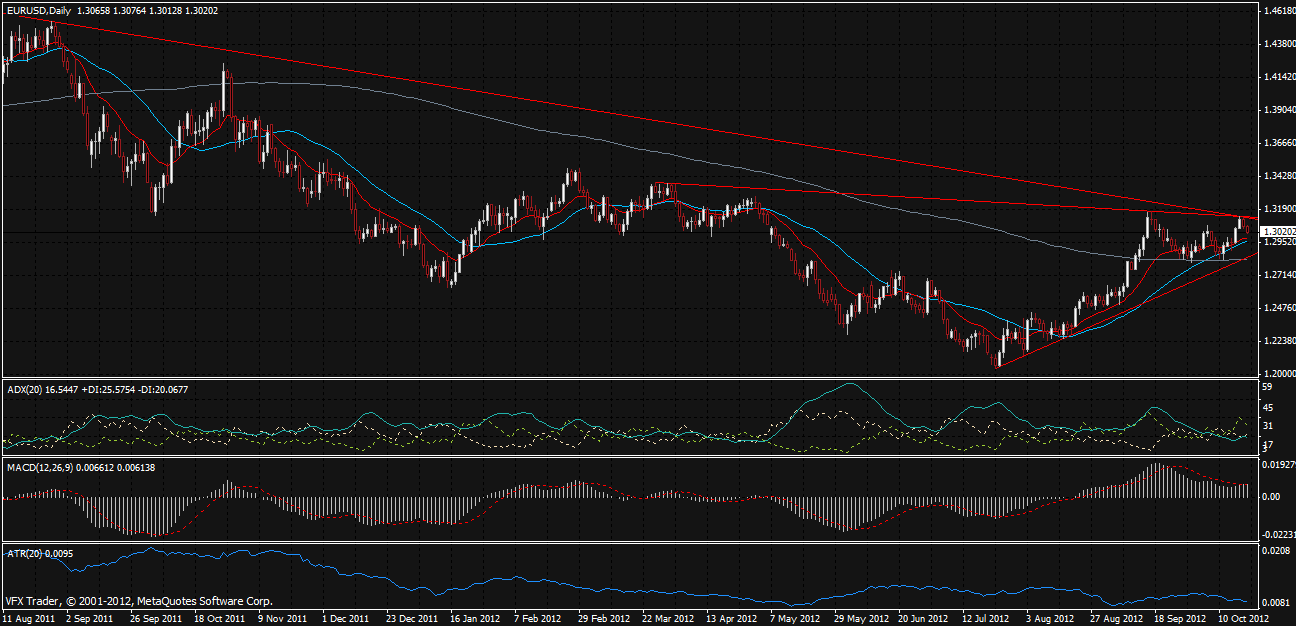This screenshot has height=626, width=1296.
Task: Click the solid ADX line peak near May 2012
Action: click(850, 384)
